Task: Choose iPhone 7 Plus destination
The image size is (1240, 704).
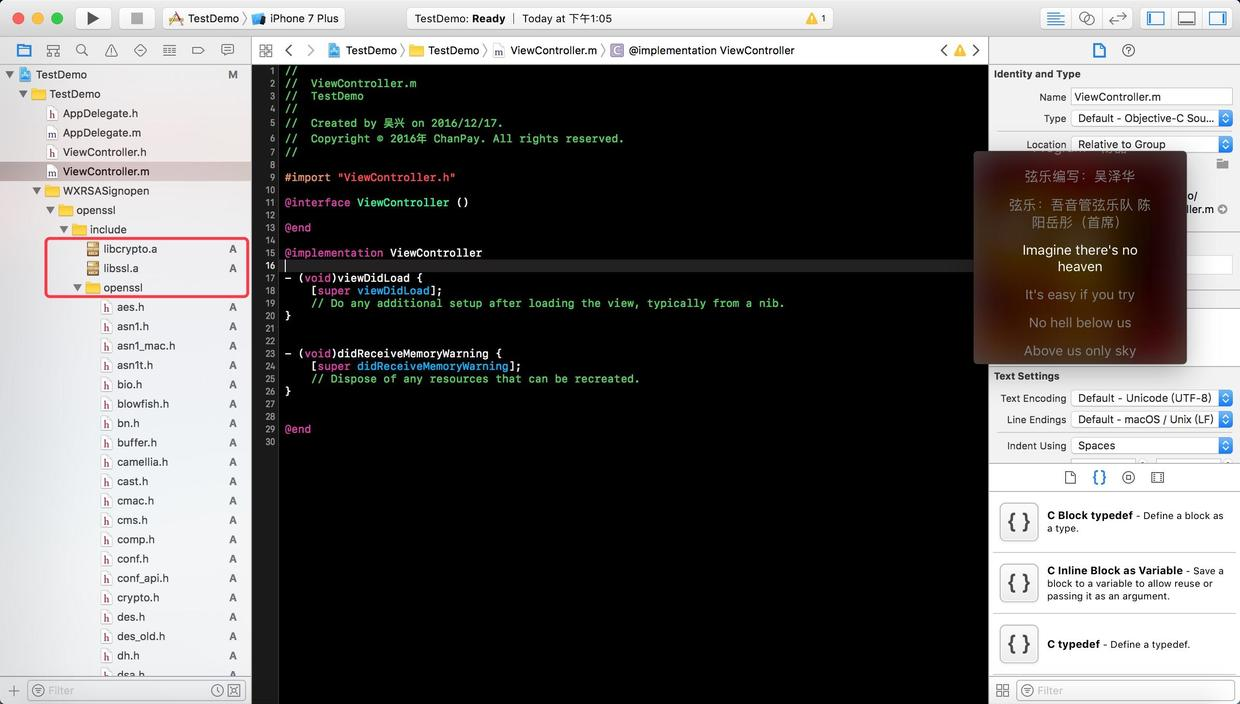Action: (x=296, y=18)
